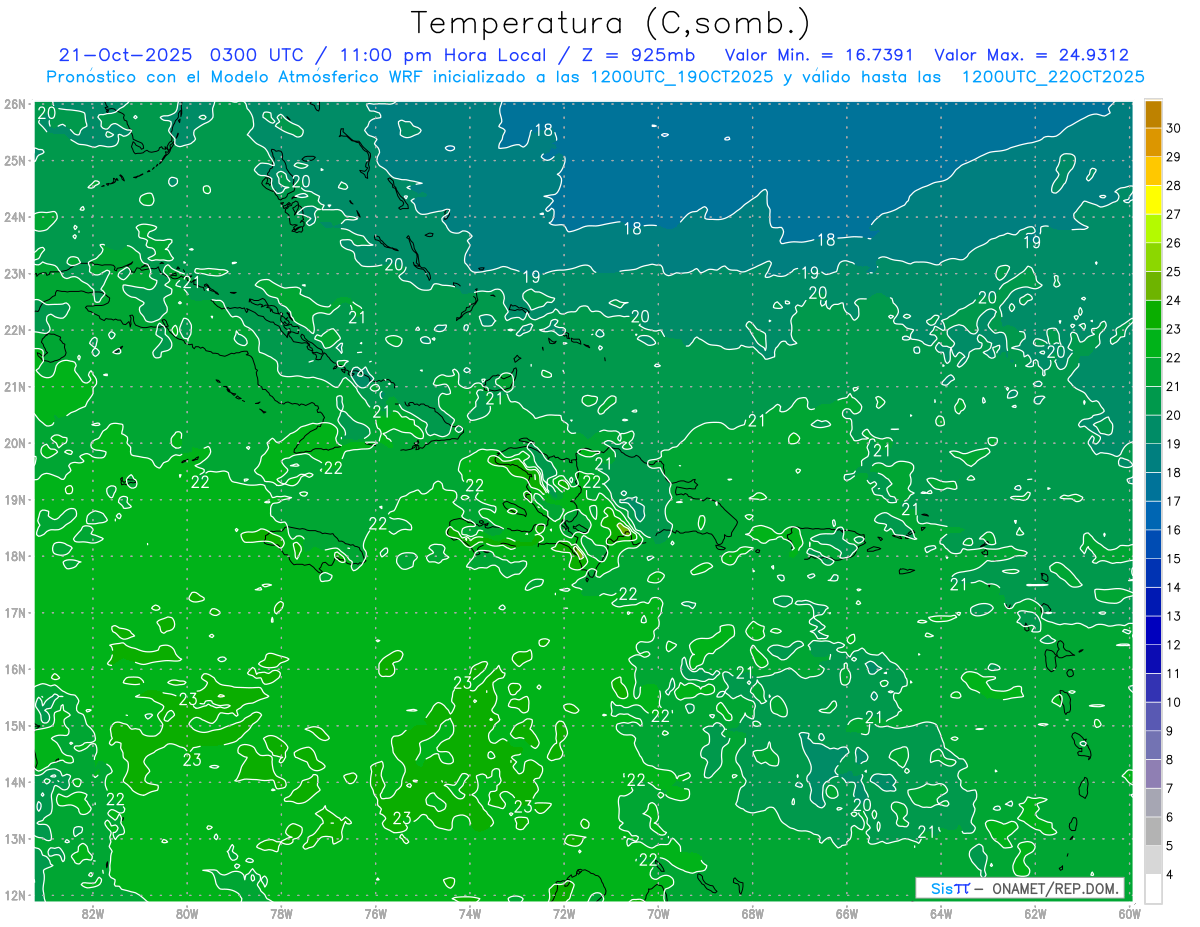Click the 23N latitude axis label

[15, 273]
